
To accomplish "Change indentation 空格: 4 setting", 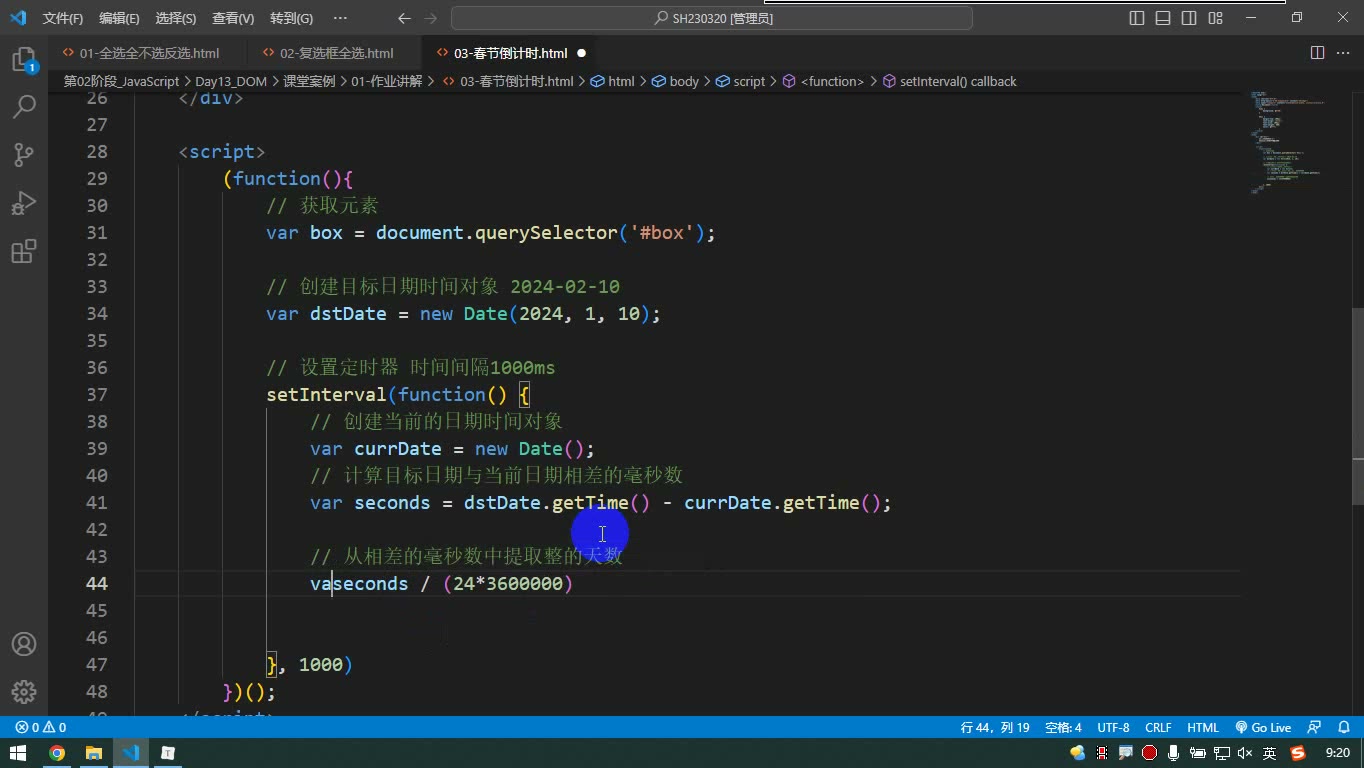I will (1063, 728).
